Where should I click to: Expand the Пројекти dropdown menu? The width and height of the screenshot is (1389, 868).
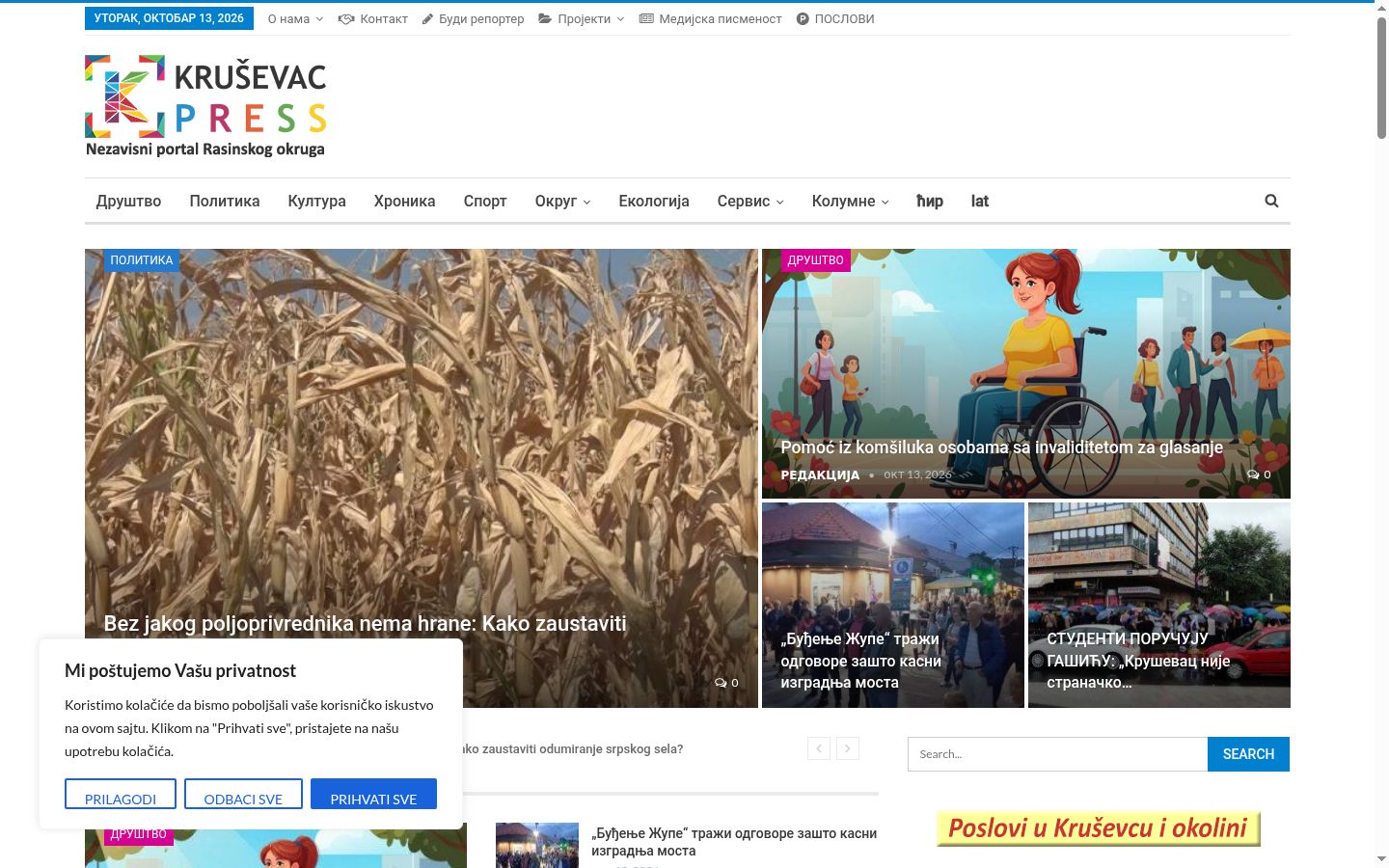pos(582,18)
